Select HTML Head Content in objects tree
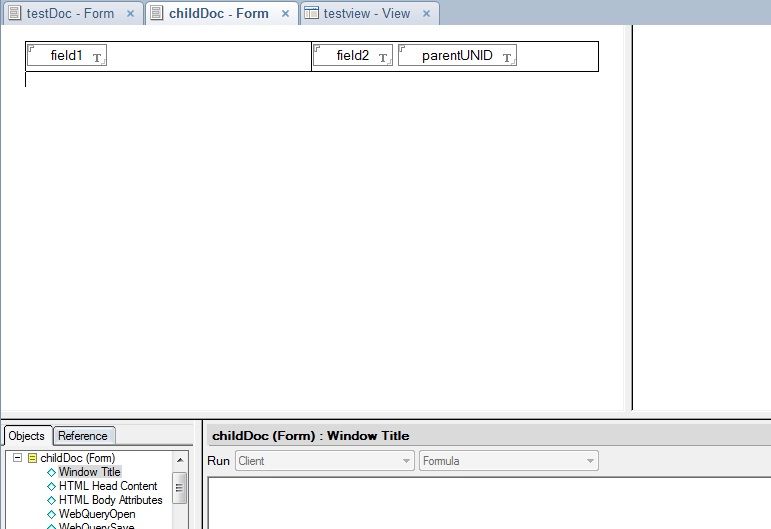 [x=107, y=486]
